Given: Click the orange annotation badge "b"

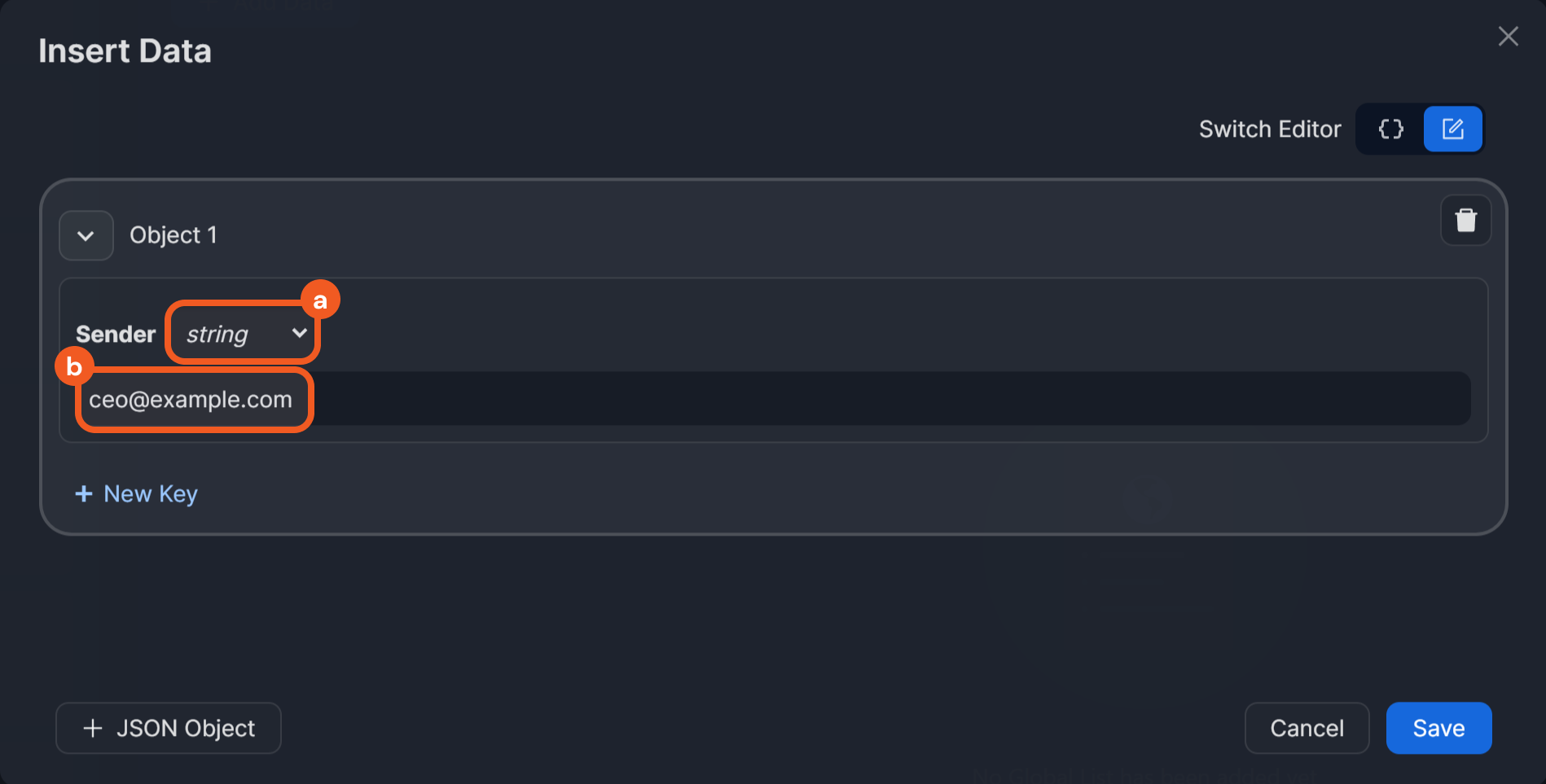Looking at the screenshot, I should pos(74,367).
